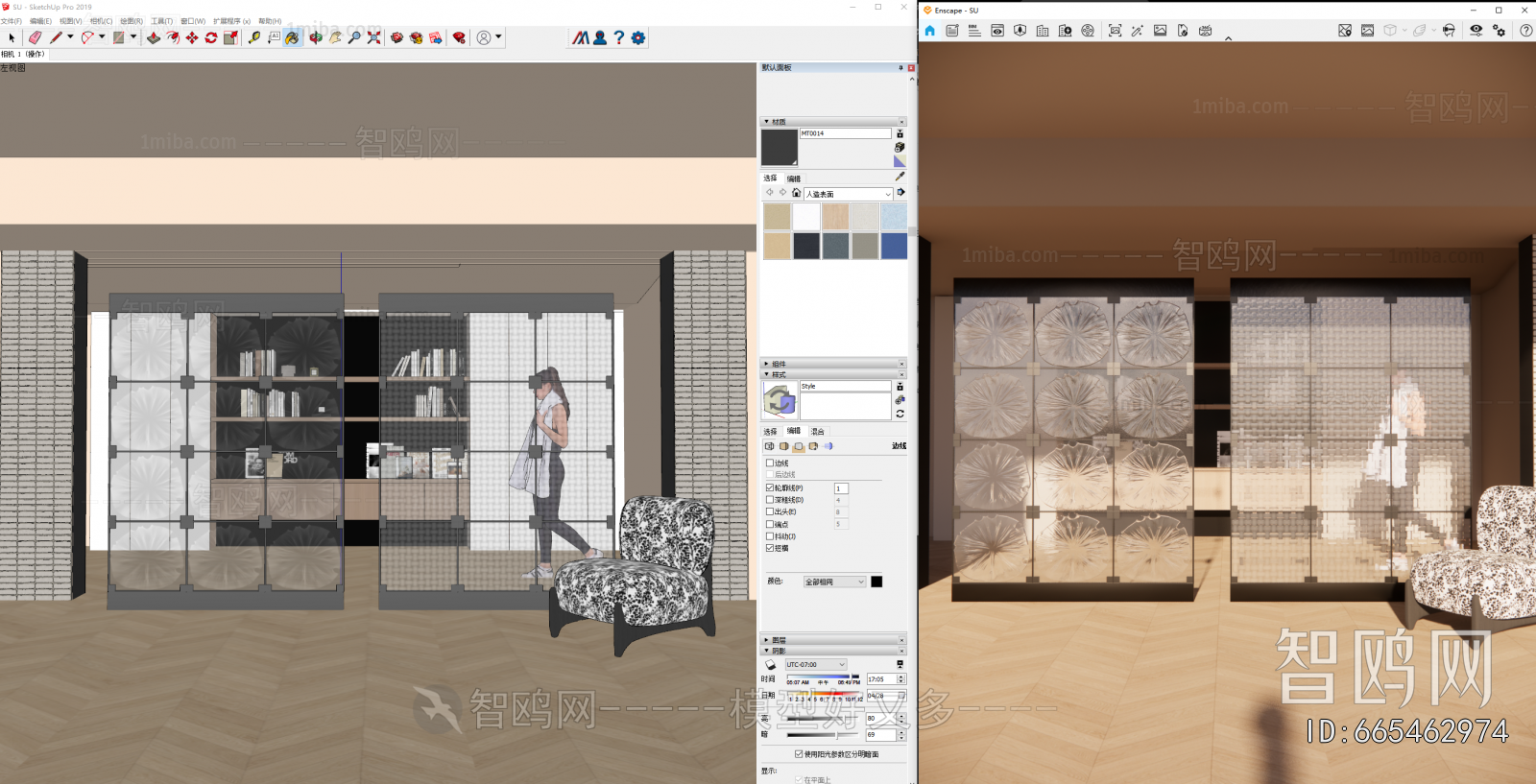This screenshot has width=1536, height=784.
Task: Open the 全部相同 color dropdown
Action: pyautogui.click(x=835, y=582)
